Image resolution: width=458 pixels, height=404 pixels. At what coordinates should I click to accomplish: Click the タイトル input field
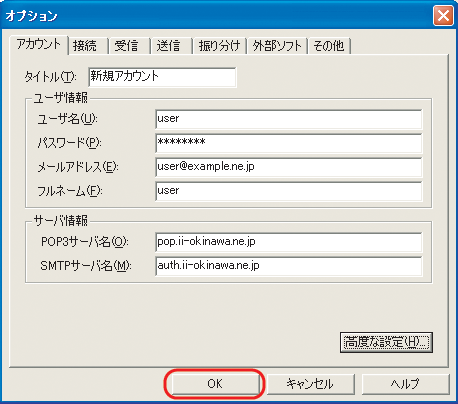(x=162, y=77)
